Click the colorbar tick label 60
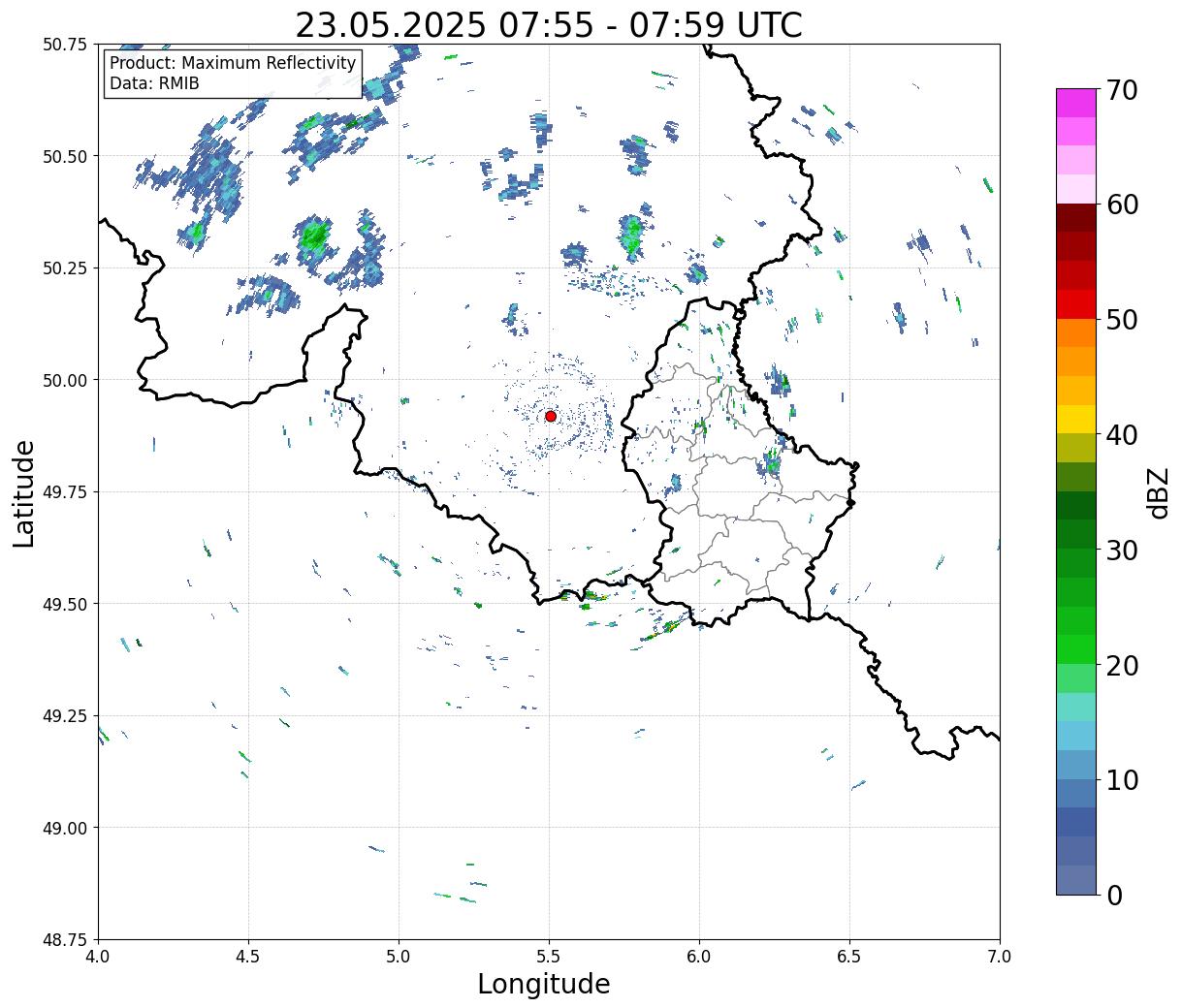Image resolution: width=1182 pixels, height=1008 pixels. tap(1121, 205)
